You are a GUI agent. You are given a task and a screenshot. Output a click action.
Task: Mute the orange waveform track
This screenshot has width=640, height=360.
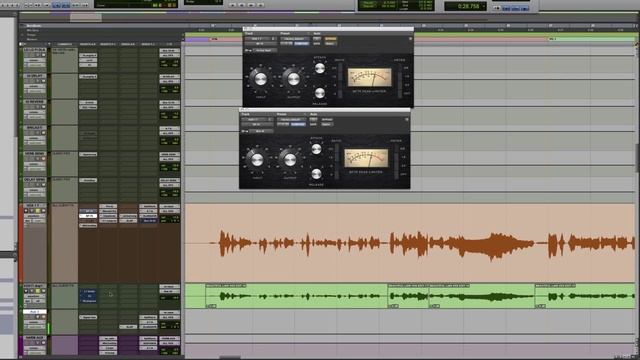pos(43,211)
